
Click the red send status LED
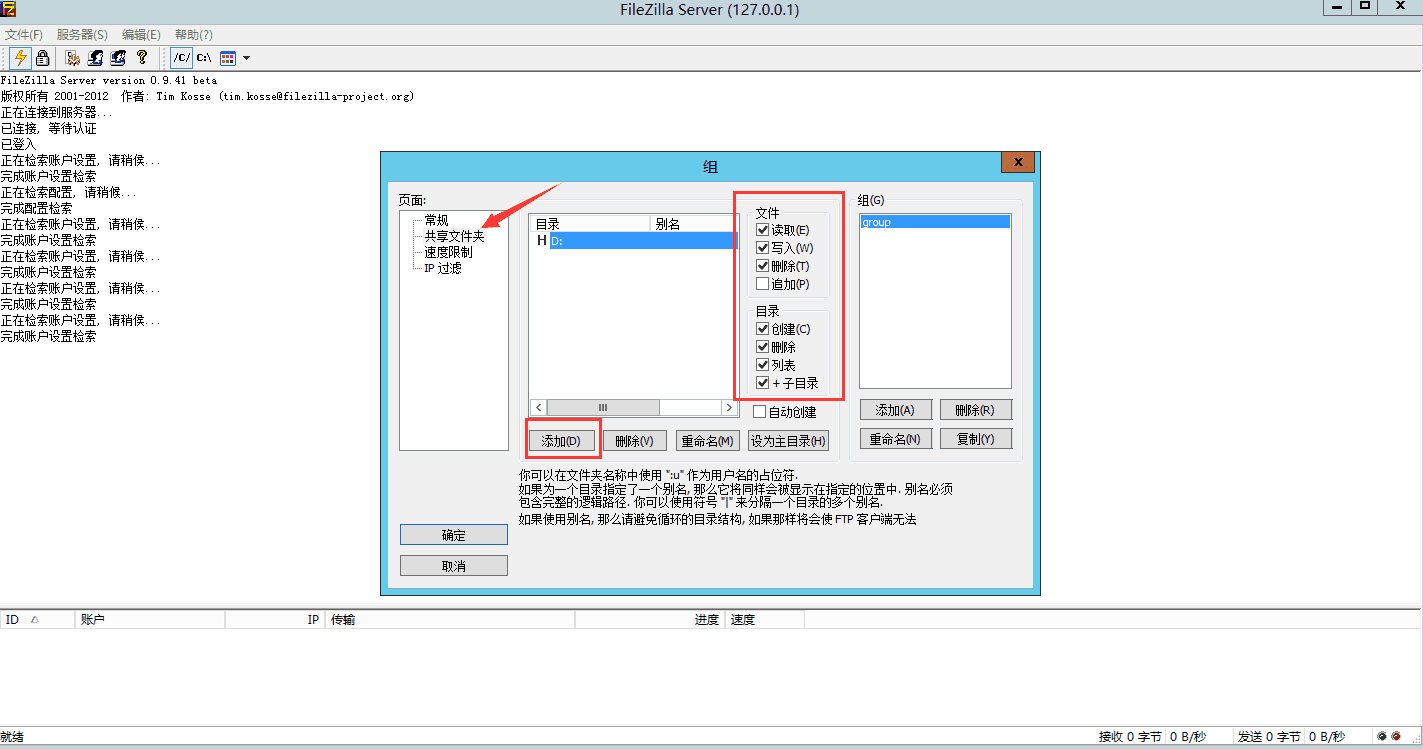click(x=1395, y=737)
